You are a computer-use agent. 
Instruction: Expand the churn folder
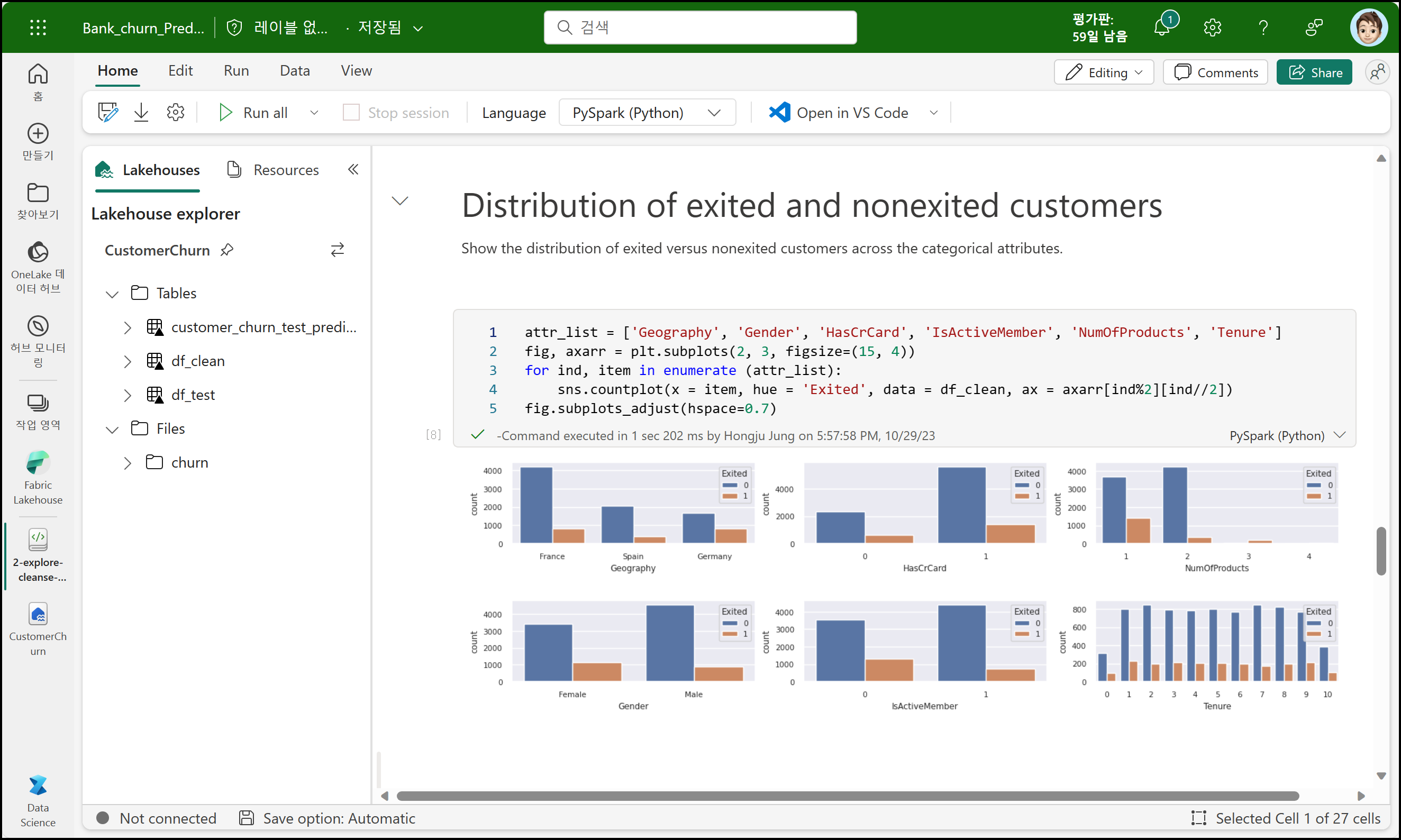(x=128, y=462)
